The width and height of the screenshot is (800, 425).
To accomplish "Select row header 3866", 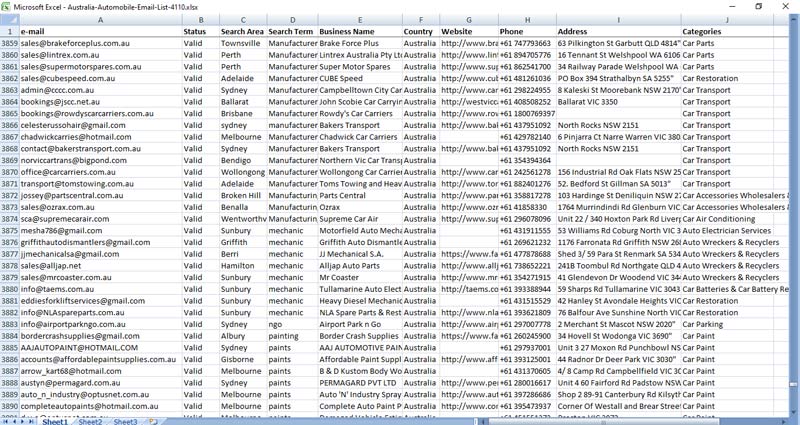I will 10,125.
